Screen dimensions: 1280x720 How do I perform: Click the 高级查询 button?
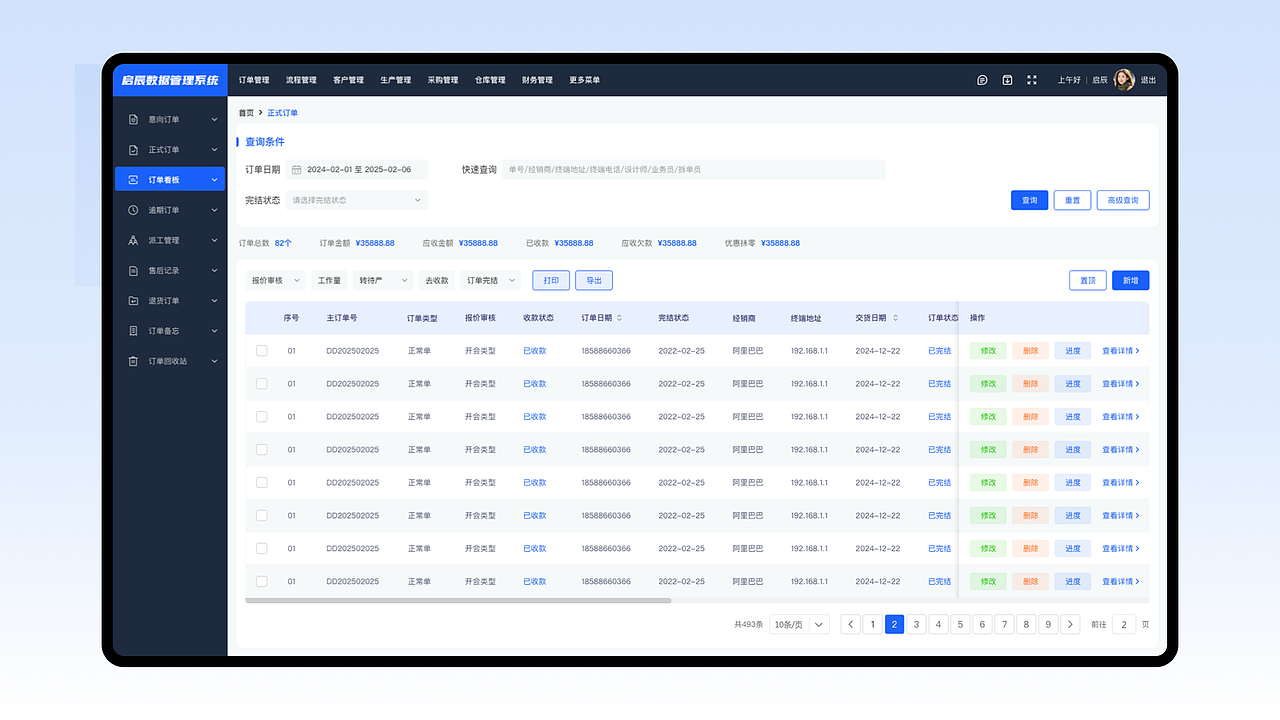click(1123, 200)
